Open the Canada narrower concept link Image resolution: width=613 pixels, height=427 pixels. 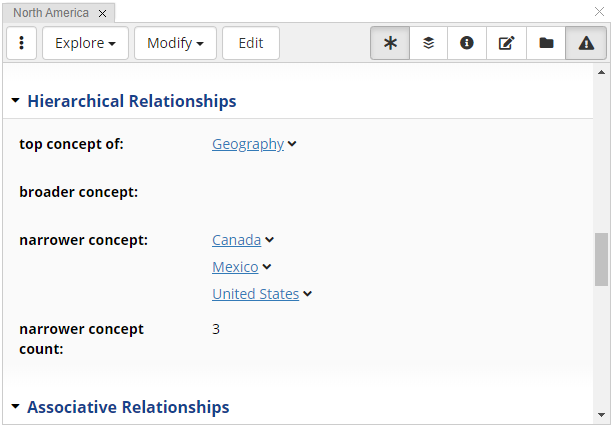point(236,240)
